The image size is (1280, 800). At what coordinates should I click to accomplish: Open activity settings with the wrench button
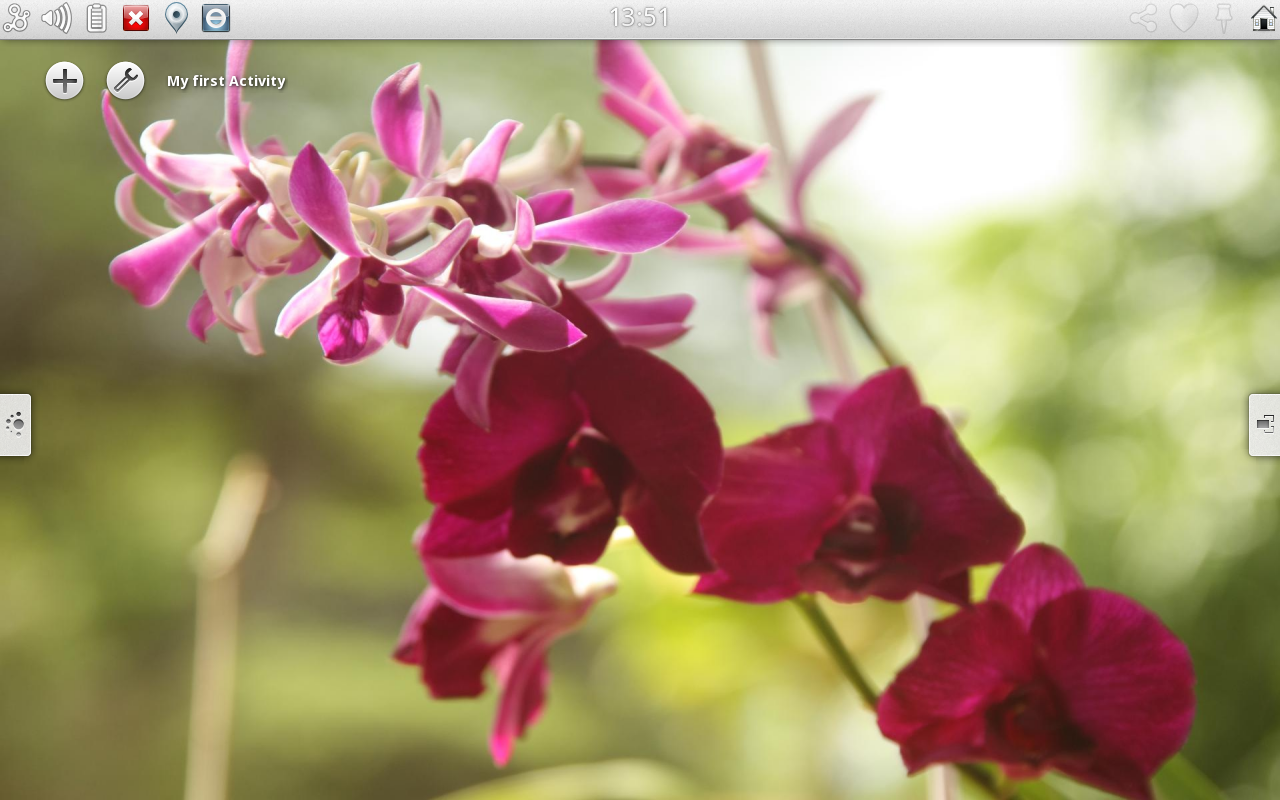126,80
